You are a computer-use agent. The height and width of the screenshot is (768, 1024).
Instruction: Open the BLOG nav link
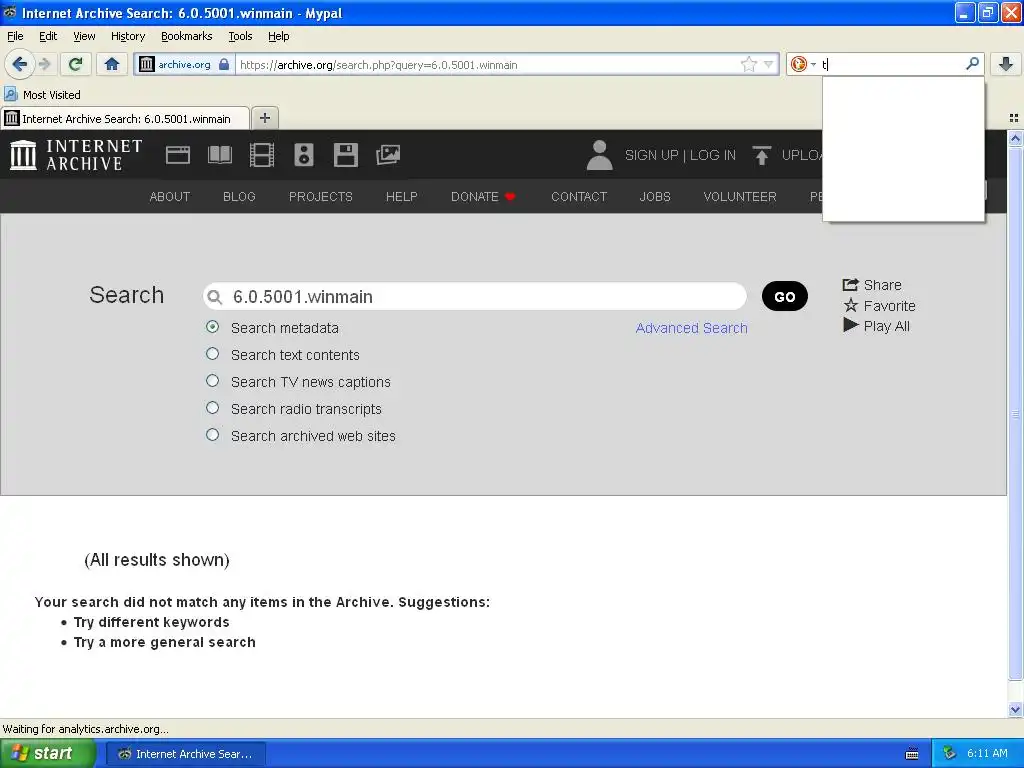(239, 197)
